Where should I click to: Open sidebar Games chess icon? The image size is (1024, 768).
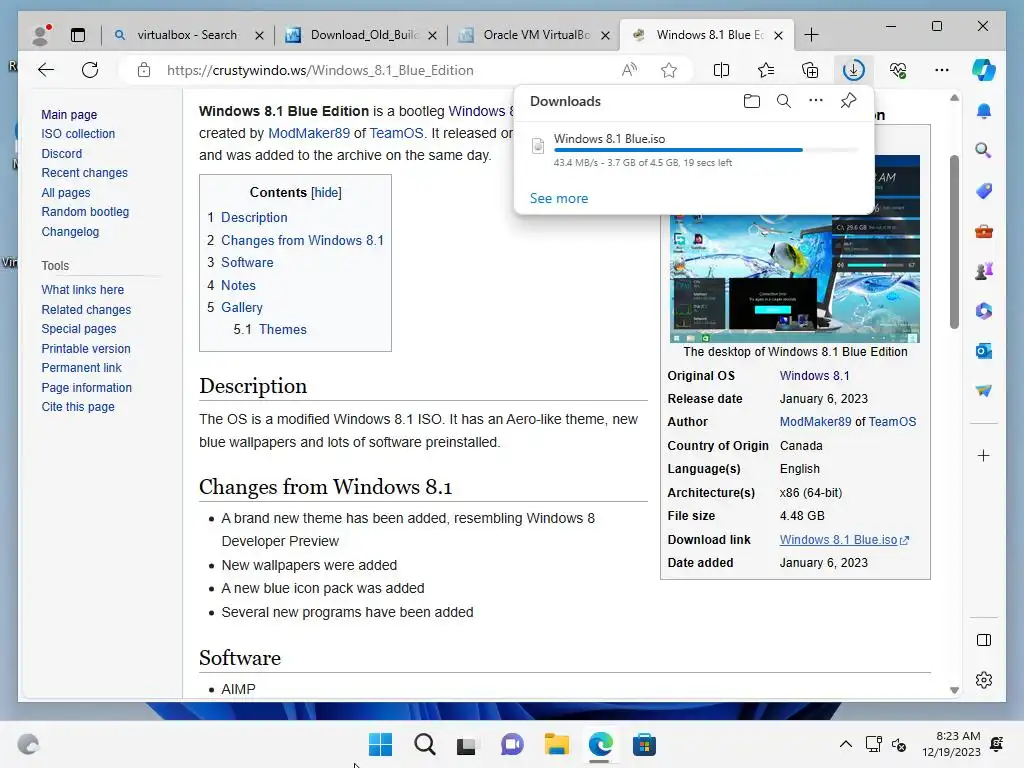(984, 270)
